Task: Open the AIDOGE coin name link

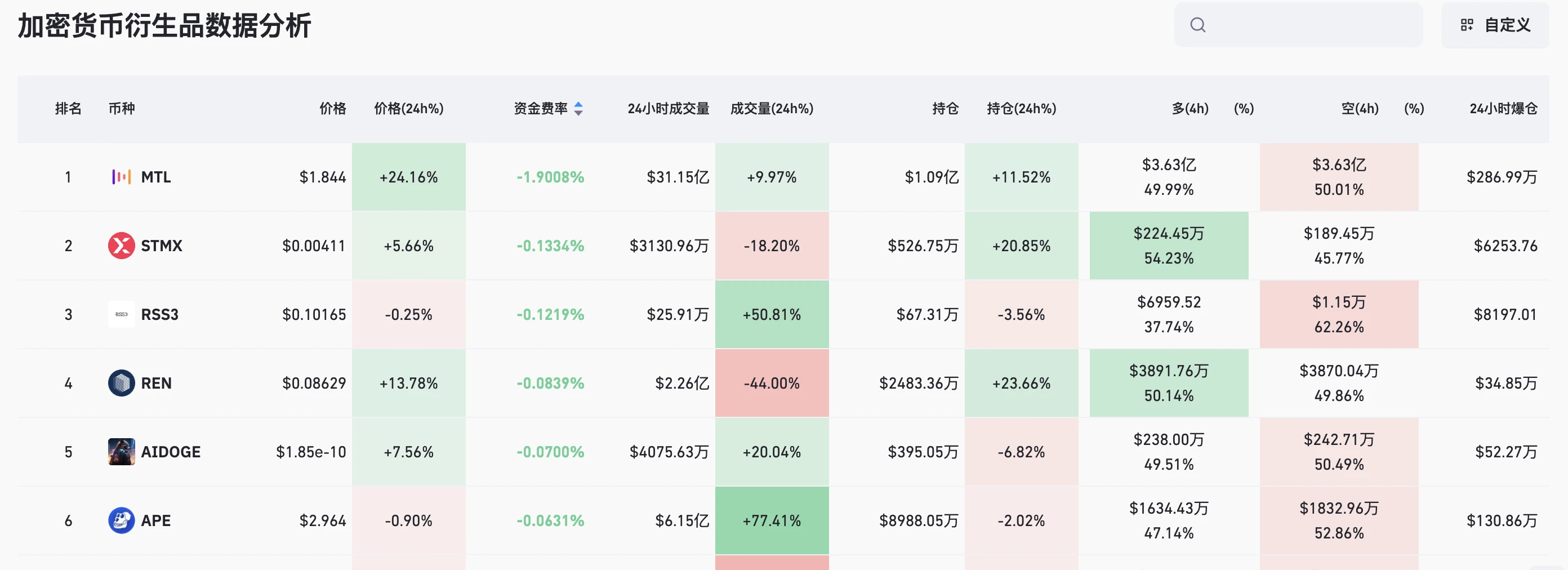Action: 171,452
